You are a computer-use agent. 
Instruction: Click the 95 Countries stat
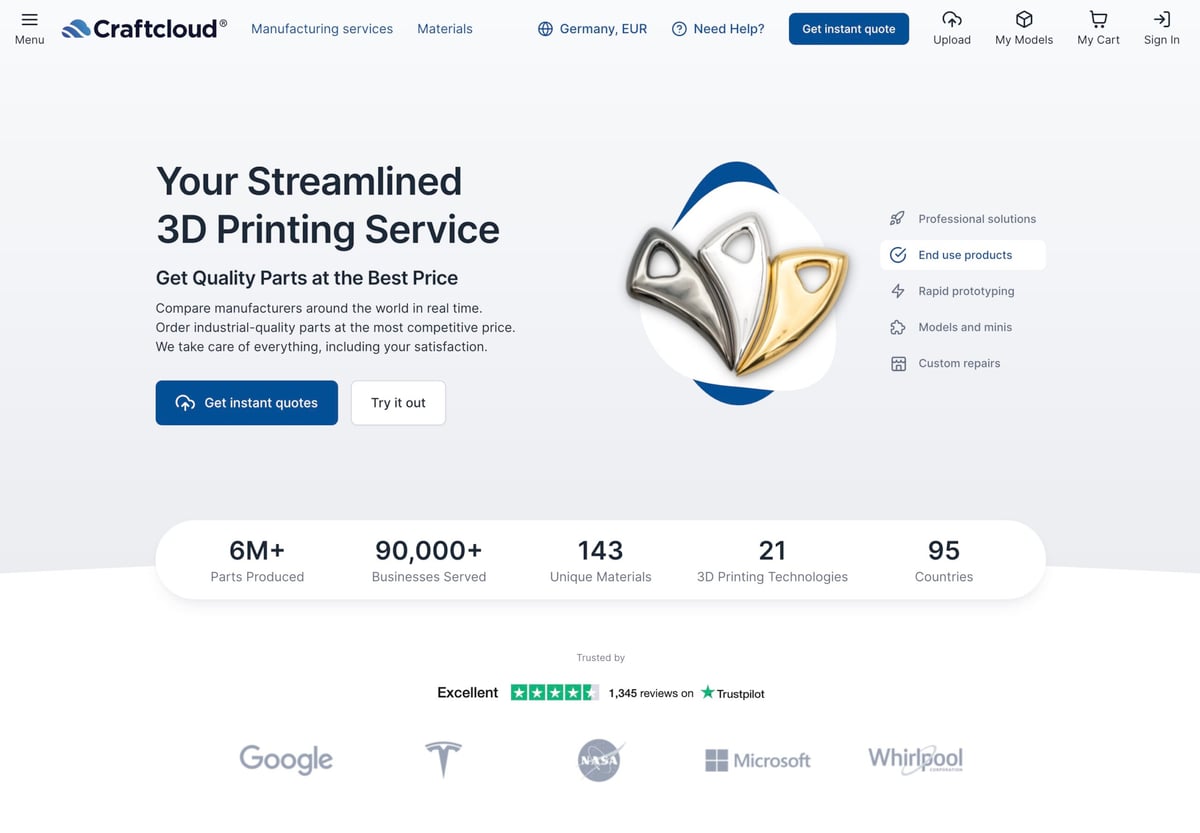(944, 560)
